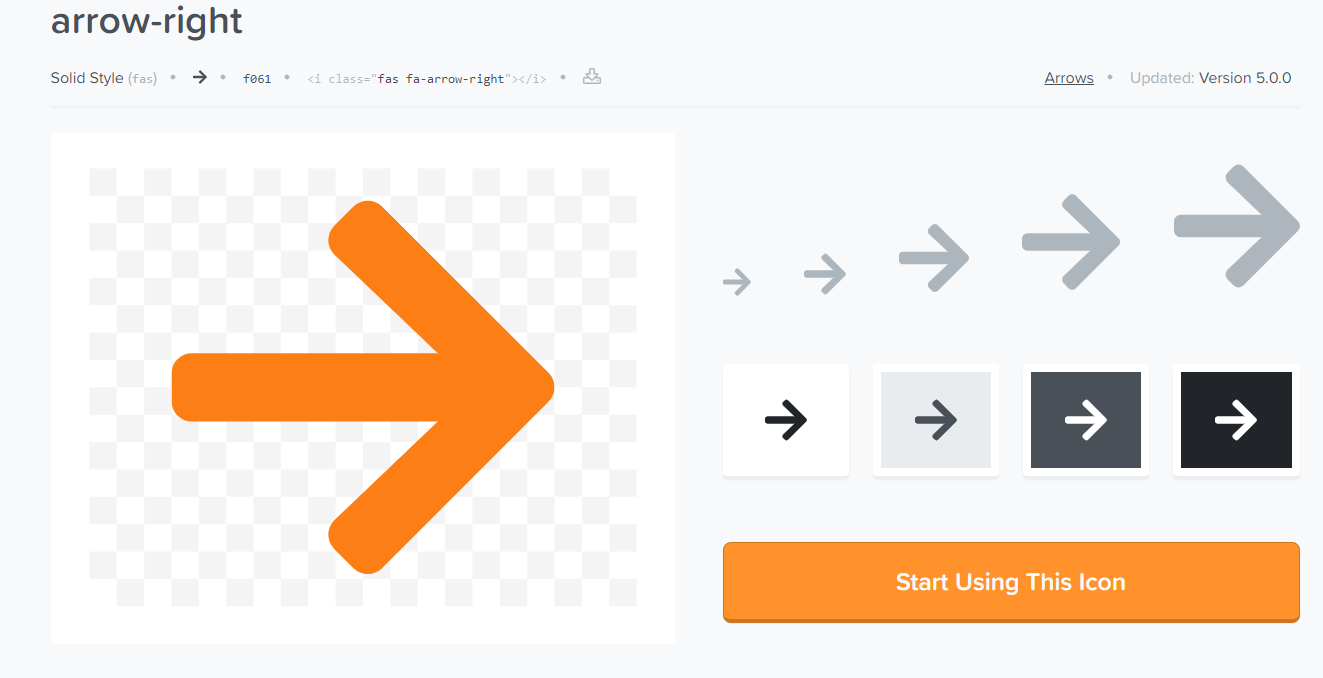Screen dimensions: 1323x678
Task: Click the Start Using This Icon button
Action: pyautogui.click(x=1011, y=582)
